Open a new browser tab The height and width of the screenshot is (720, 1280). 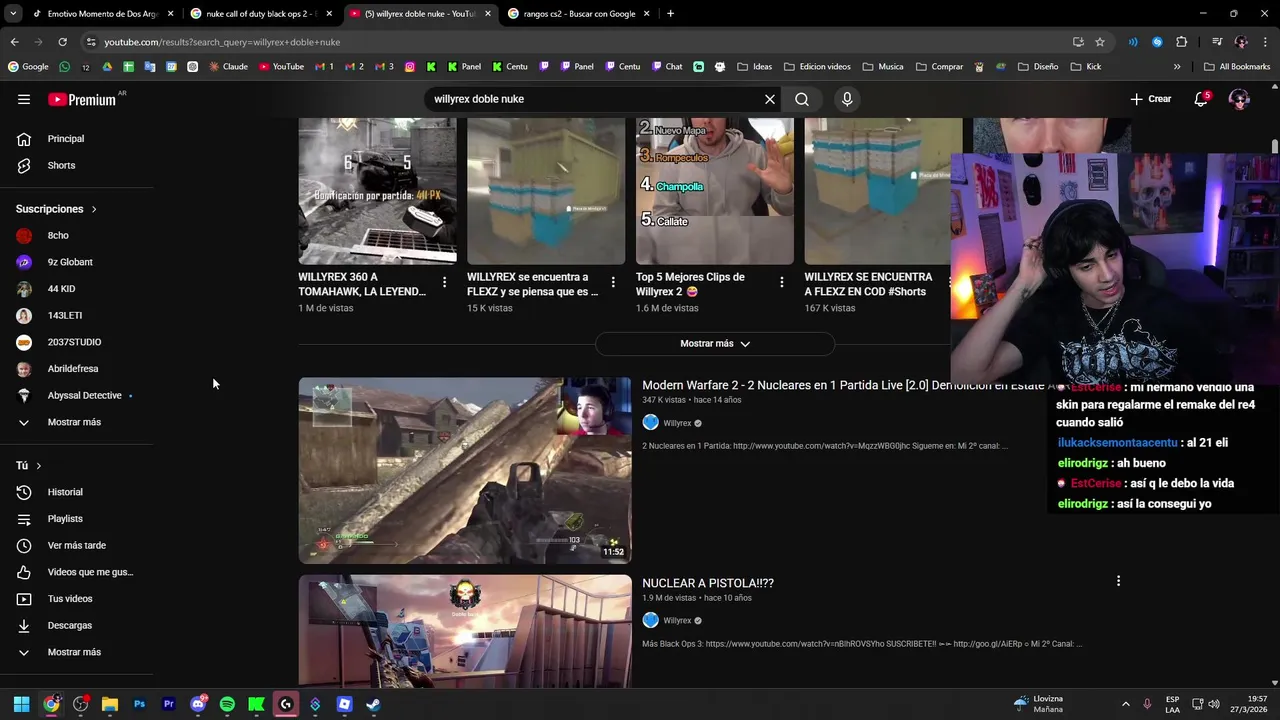(670, 14)
